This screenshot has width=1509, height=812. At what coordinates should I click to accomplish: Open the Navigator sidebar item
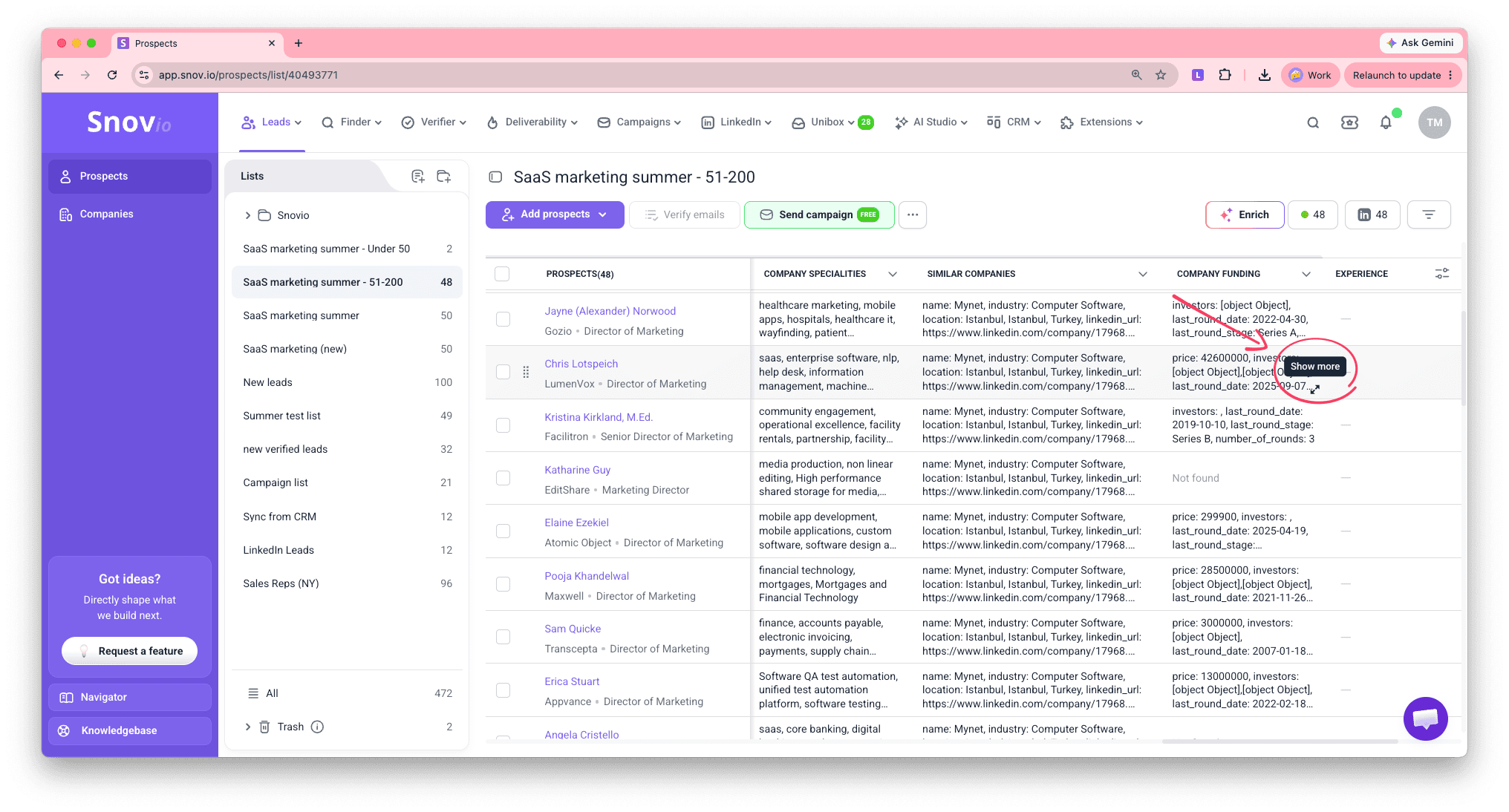click(130, 697)
